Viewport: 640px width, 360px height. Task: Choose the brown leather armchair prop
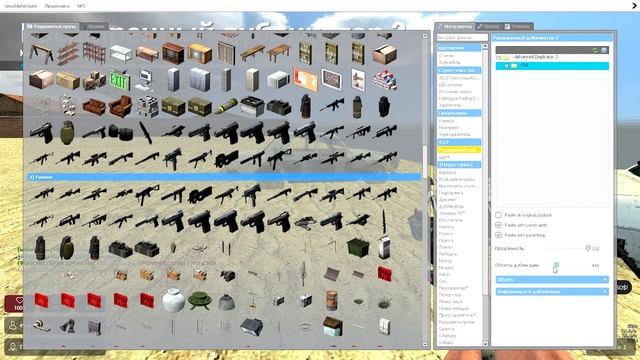click(x=121, y=107)
